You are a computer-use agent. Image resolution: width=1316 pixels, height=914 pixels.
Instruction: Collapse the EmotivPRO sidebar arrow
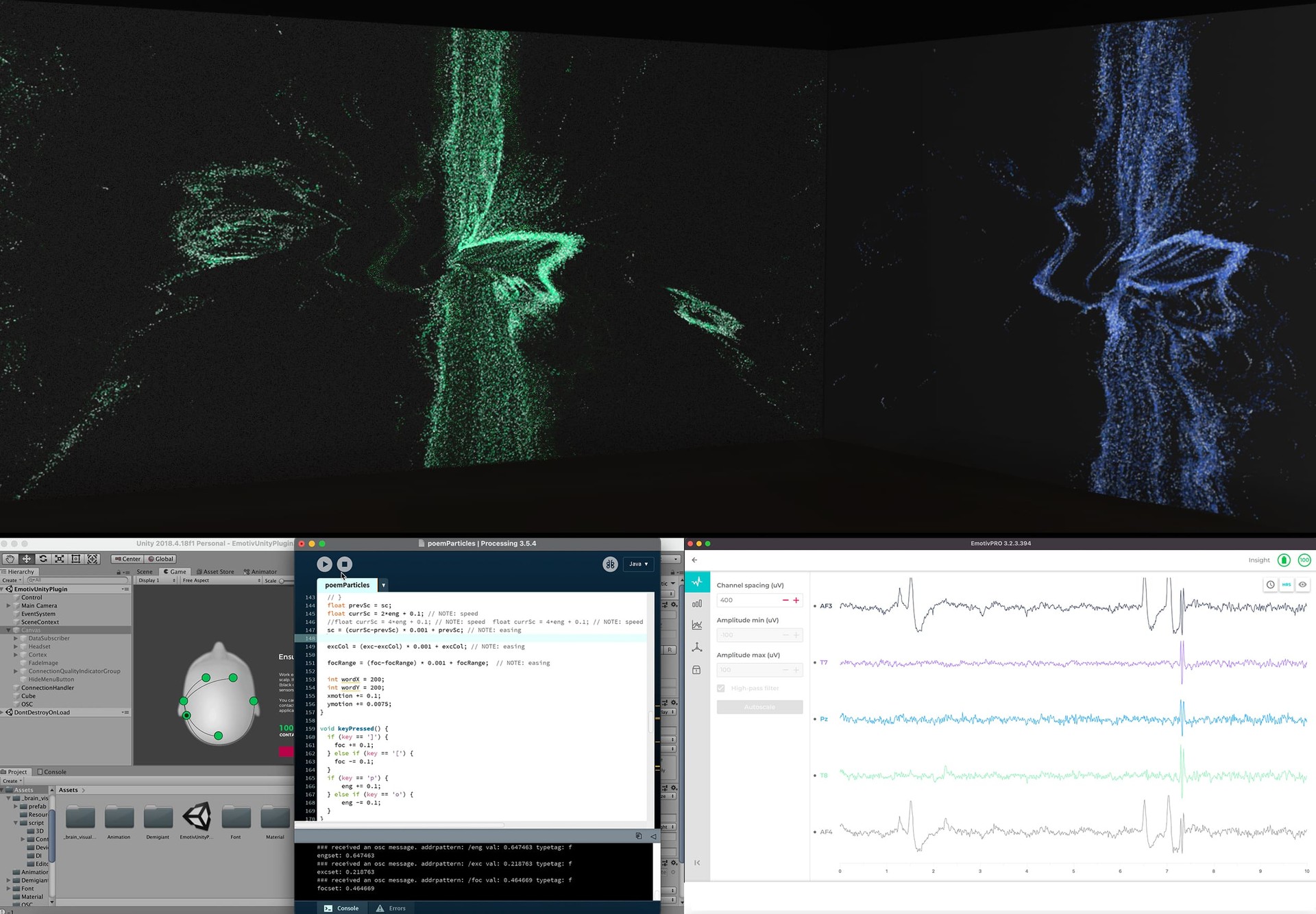point(697,863)
